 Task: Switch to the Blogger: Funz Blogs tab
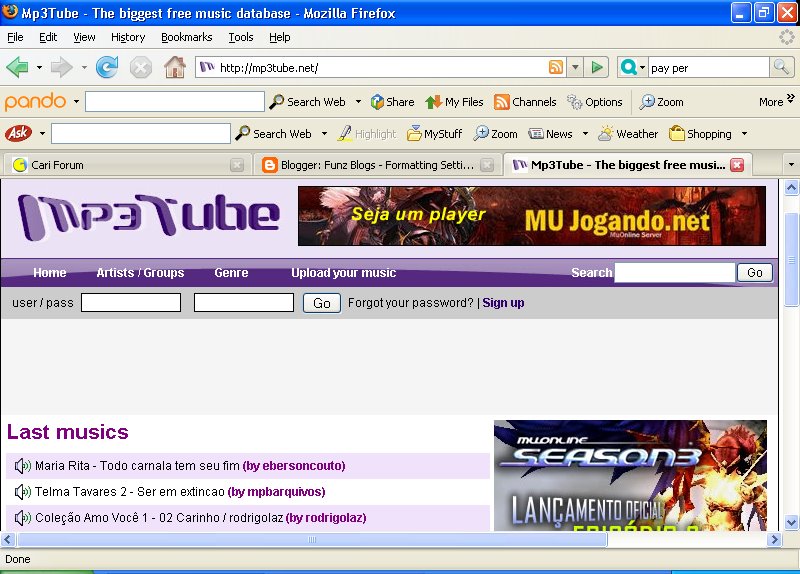(x=377, y=165)
